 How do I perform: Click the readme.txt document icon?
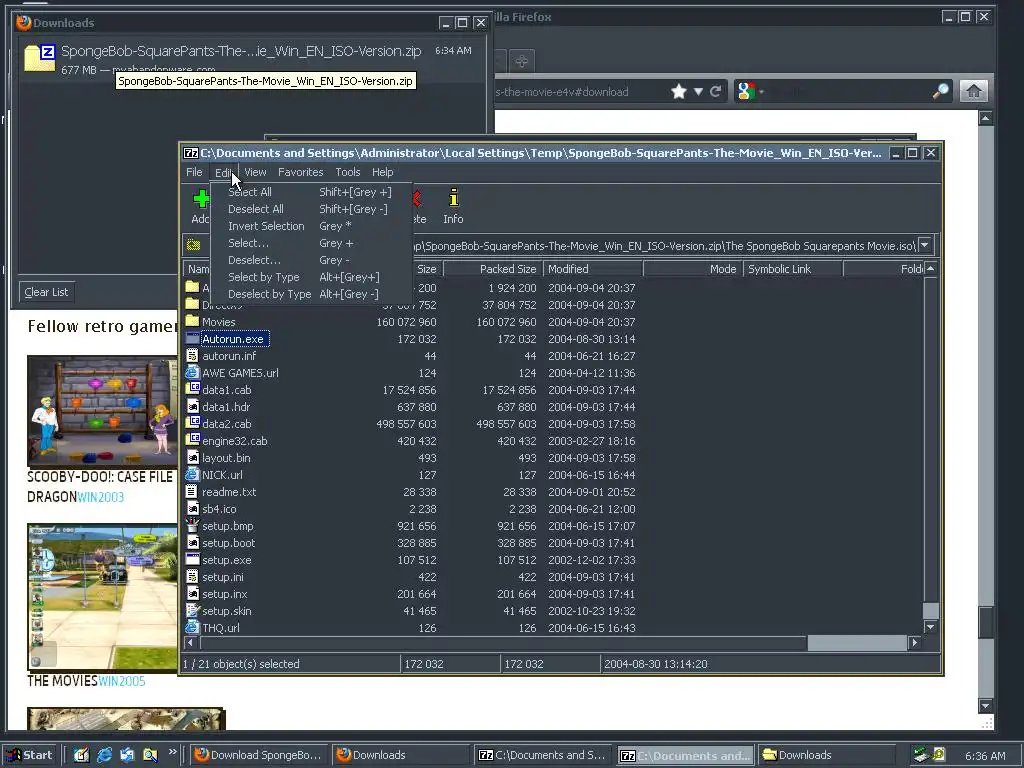192,491
